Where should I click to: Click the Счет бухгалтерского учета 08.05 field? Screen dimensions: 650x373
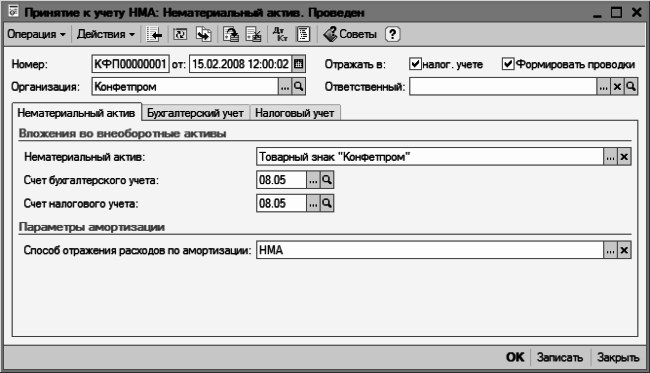(281, 180)
